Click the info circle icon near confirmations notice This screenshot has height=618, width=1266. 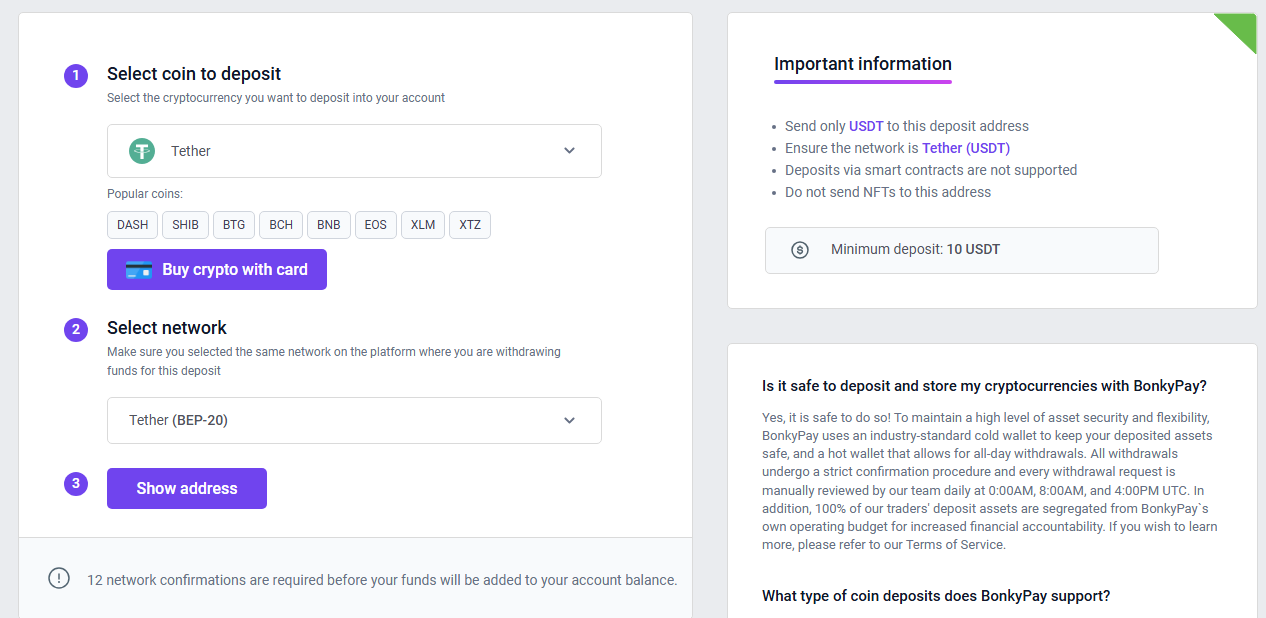[x=59, y=578]
